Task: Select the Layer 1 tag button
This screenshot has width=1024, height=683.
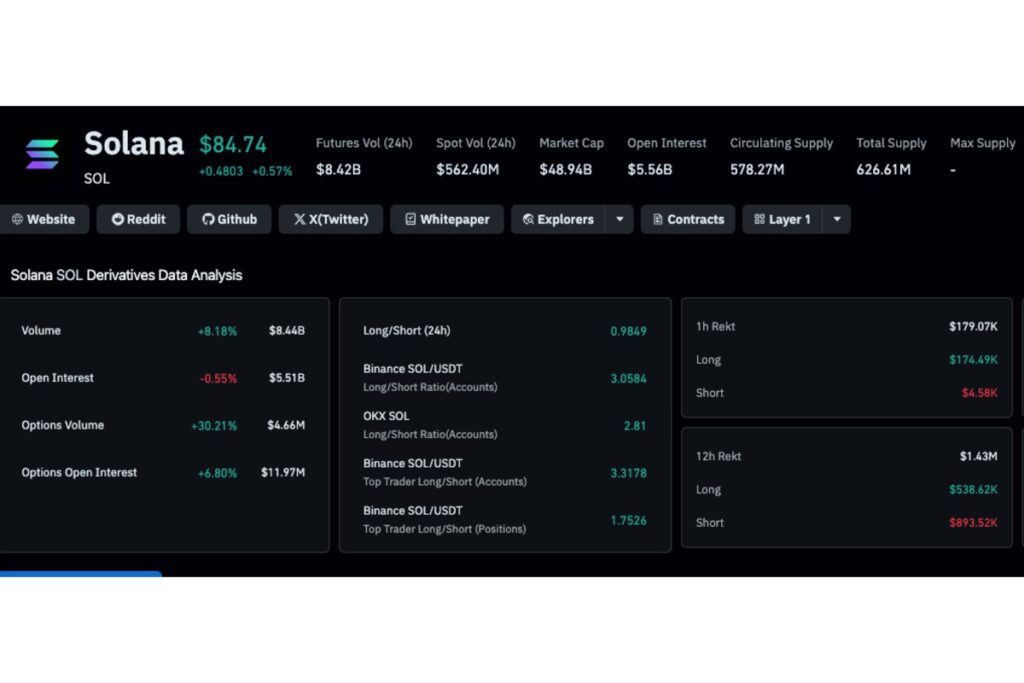Action: [782, 219]
